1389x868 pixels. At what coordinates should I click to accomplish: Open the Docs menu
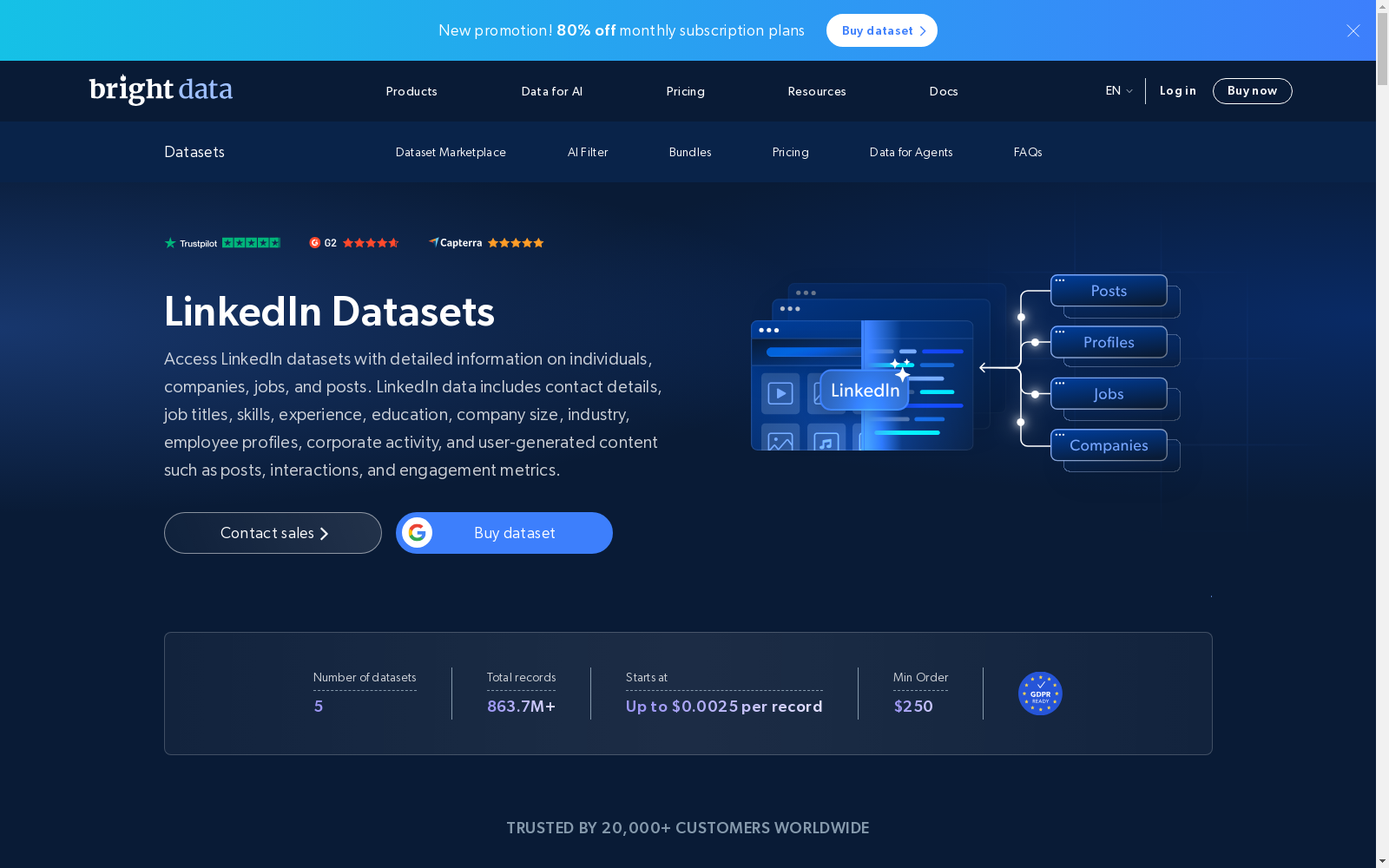point(944,91)
